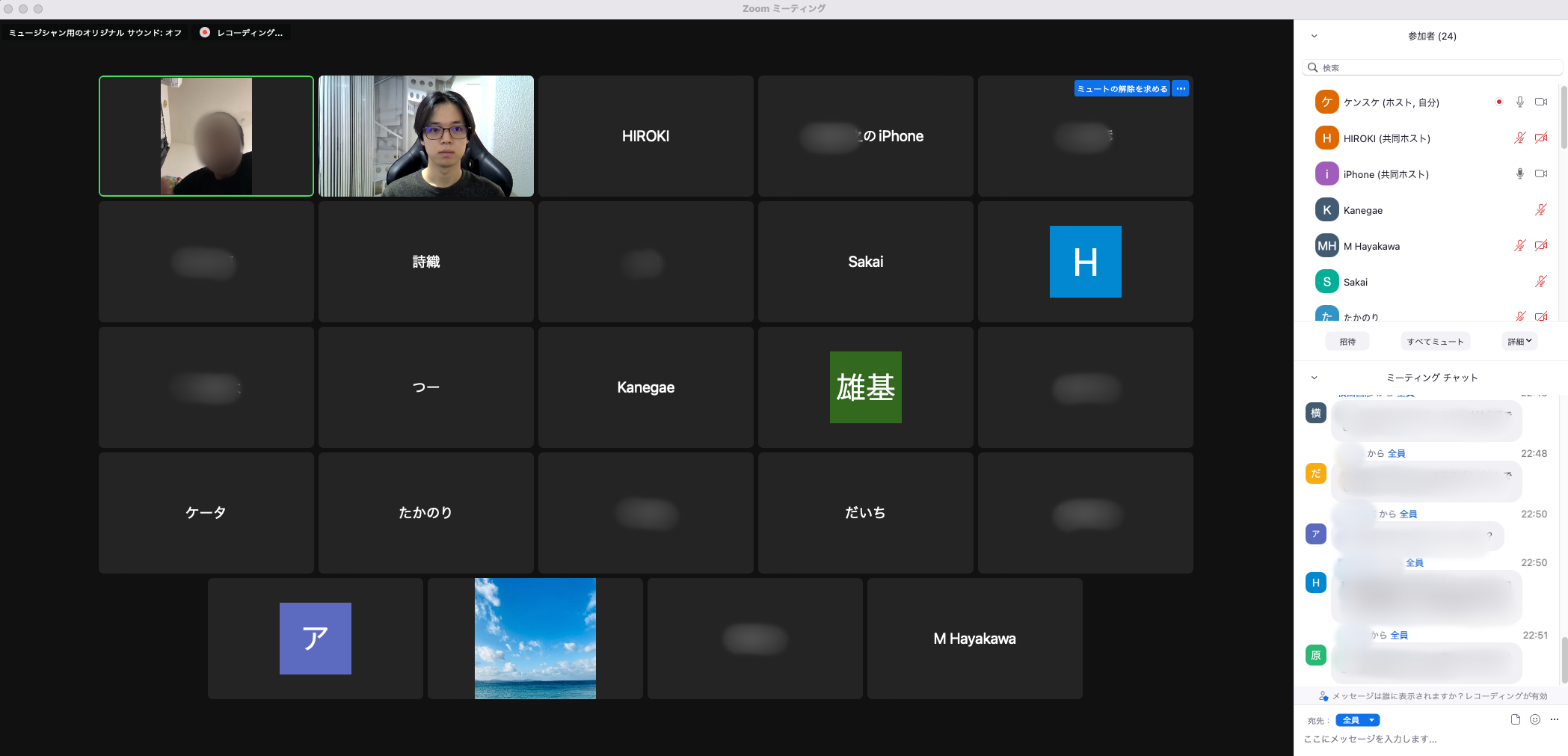Viewport: 1568px width, 756px height.
Task: Open the chat more options ellipsis
Action: click(1555, 719)
